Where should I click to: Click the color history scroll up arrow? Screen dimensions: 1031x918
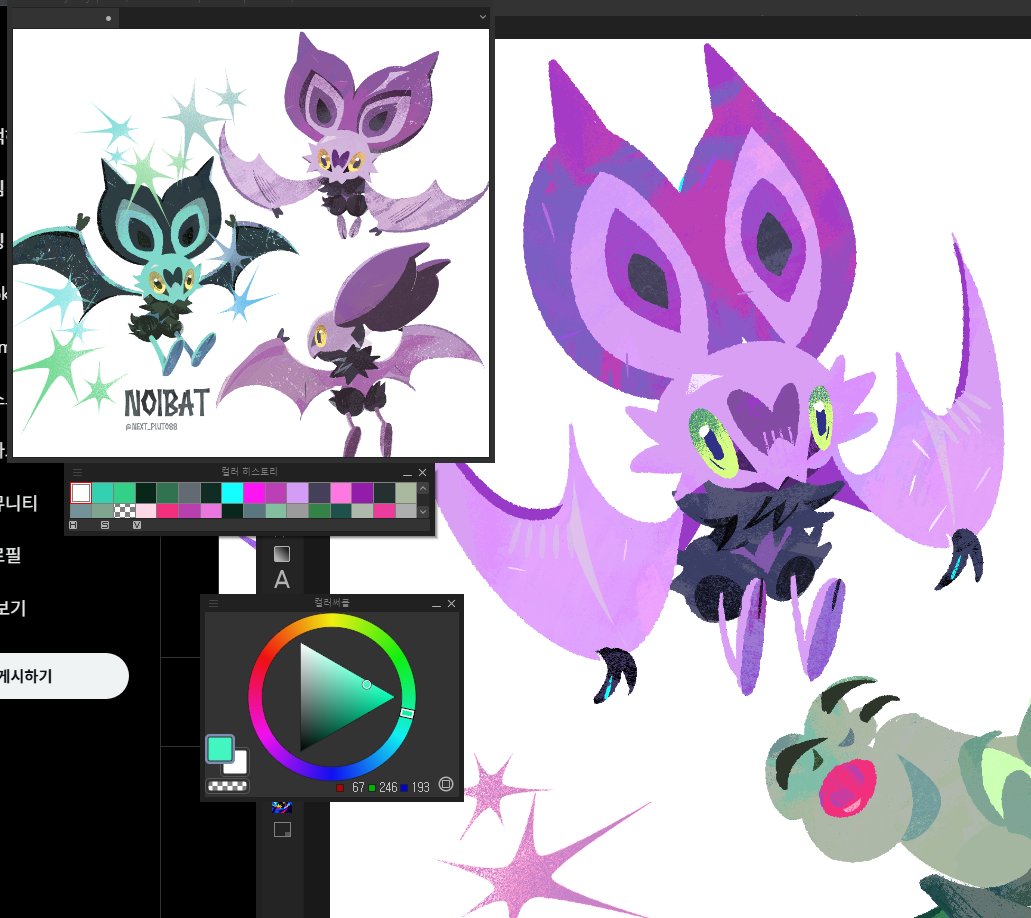(423, 489)
